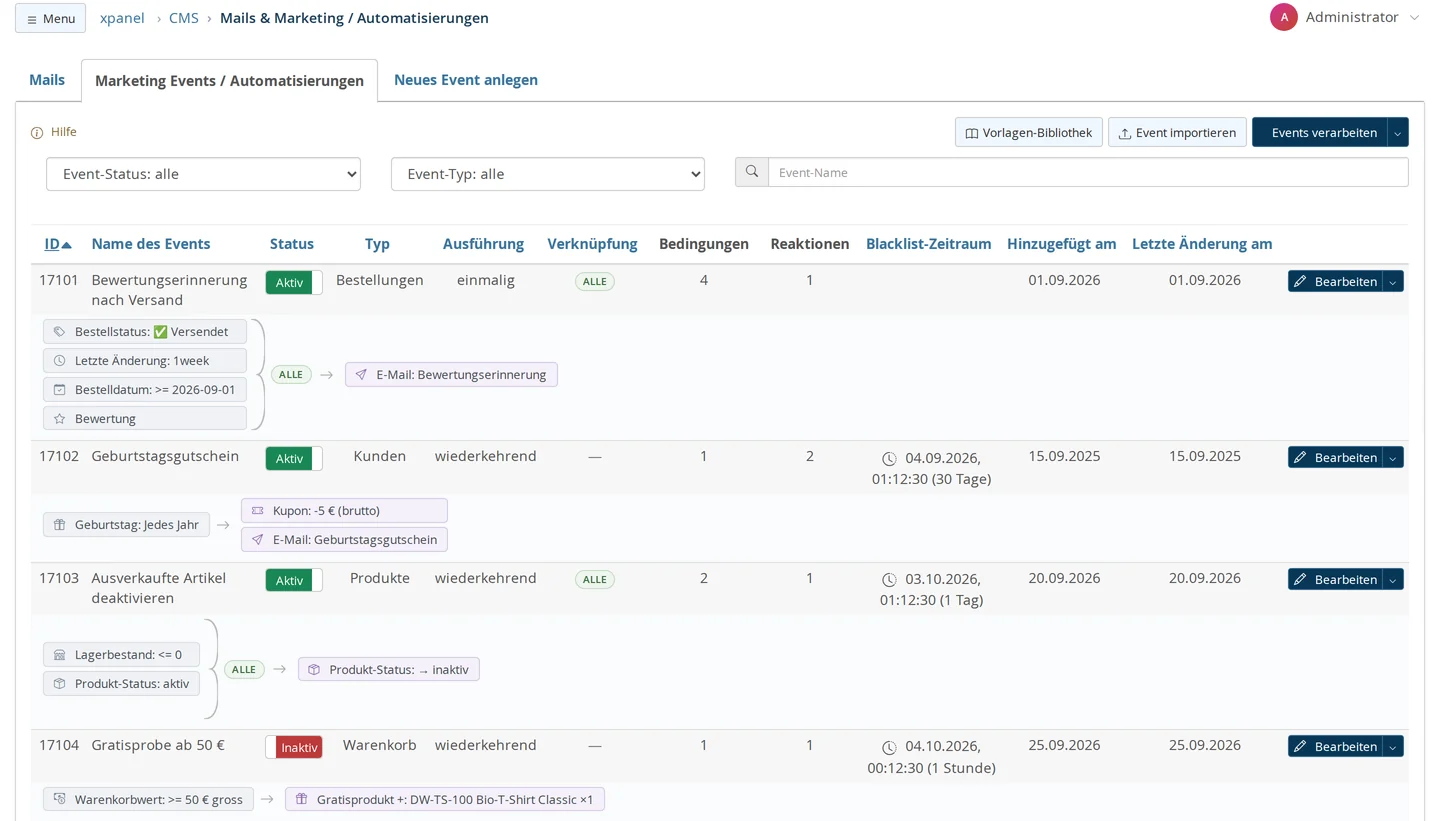Screen dimensions: 1440x821
Task: Click paper plane icon in E-Mail: Geburtstagsgutschein
Action: coord(257,539)
